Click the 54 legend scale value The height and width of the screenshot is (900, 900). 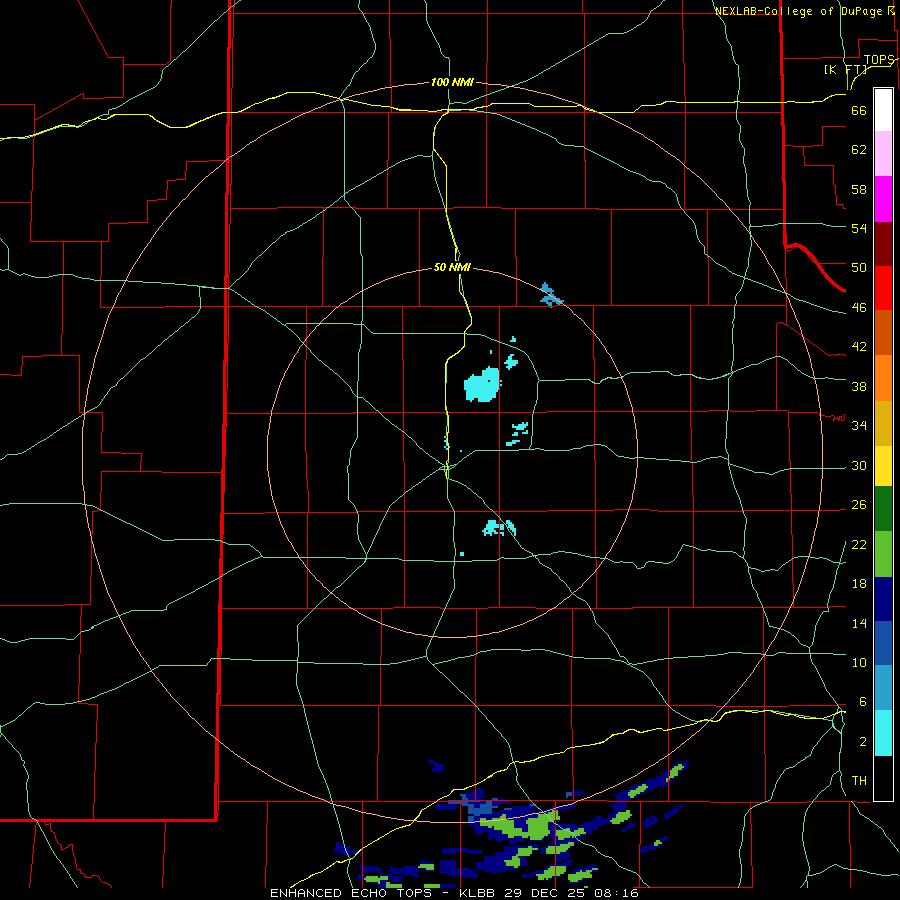point(859,228)
